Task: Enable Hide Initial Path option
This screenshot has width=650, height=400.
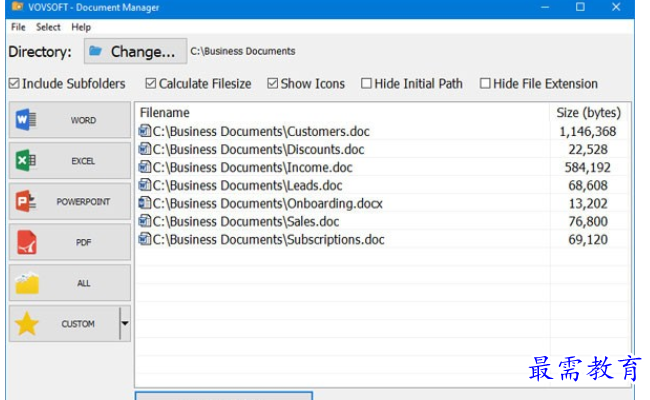Action: coord(366,83)
